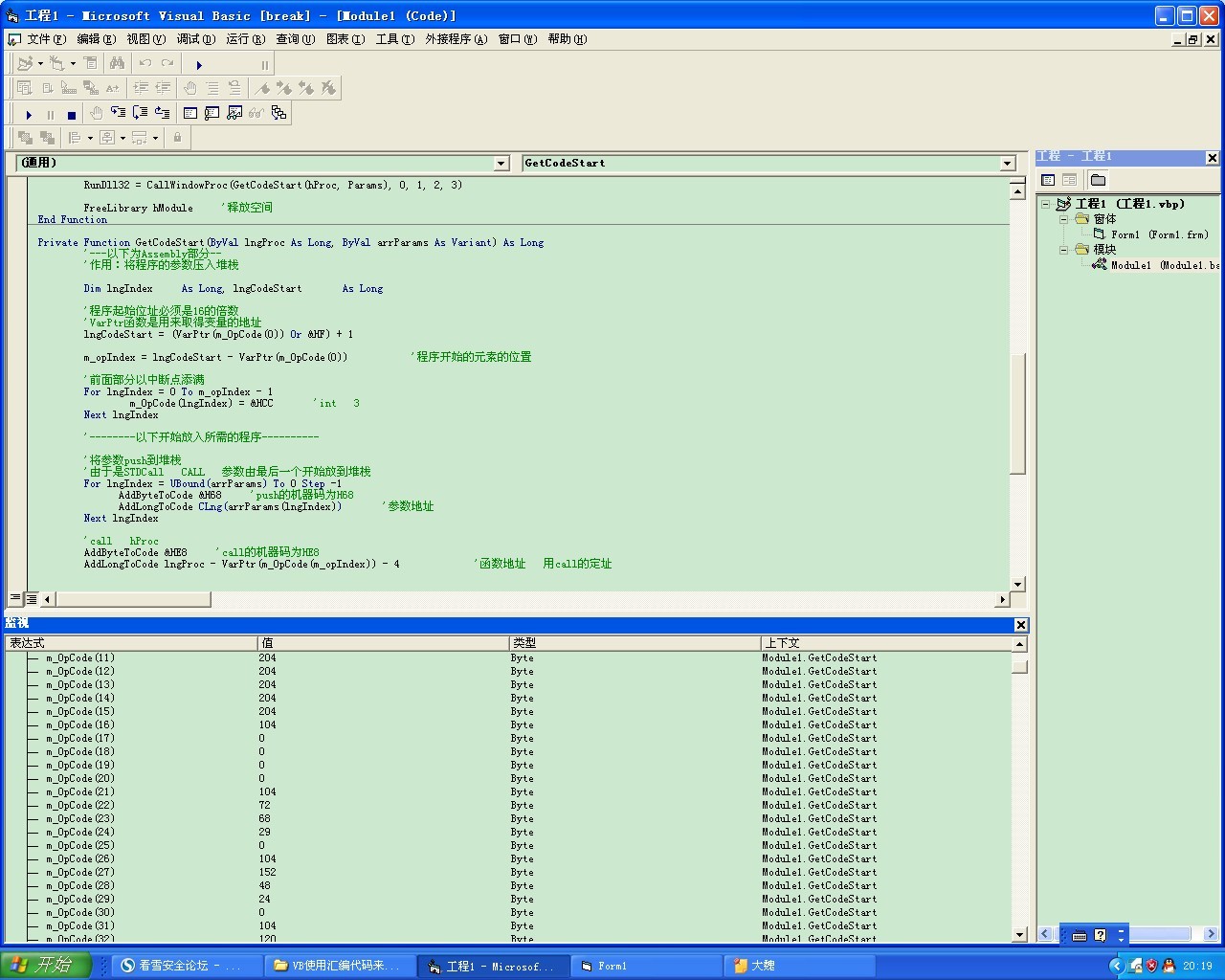
Task: Click the 值 column header in watch window
Action: coord(383,643)
